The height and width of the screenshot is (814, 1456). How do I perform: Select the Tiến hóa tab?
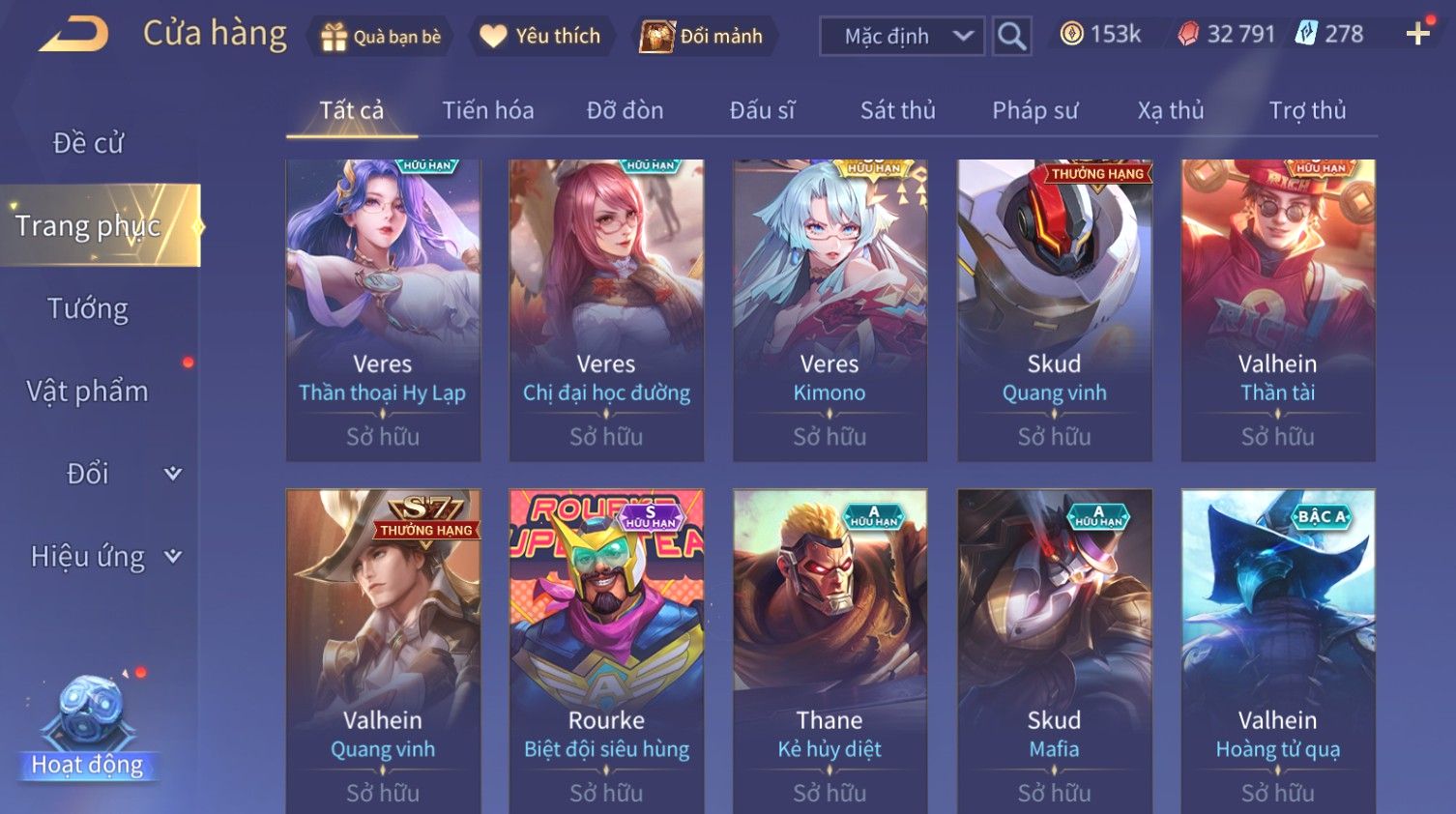pyautogui.click(x=488, y=110)
